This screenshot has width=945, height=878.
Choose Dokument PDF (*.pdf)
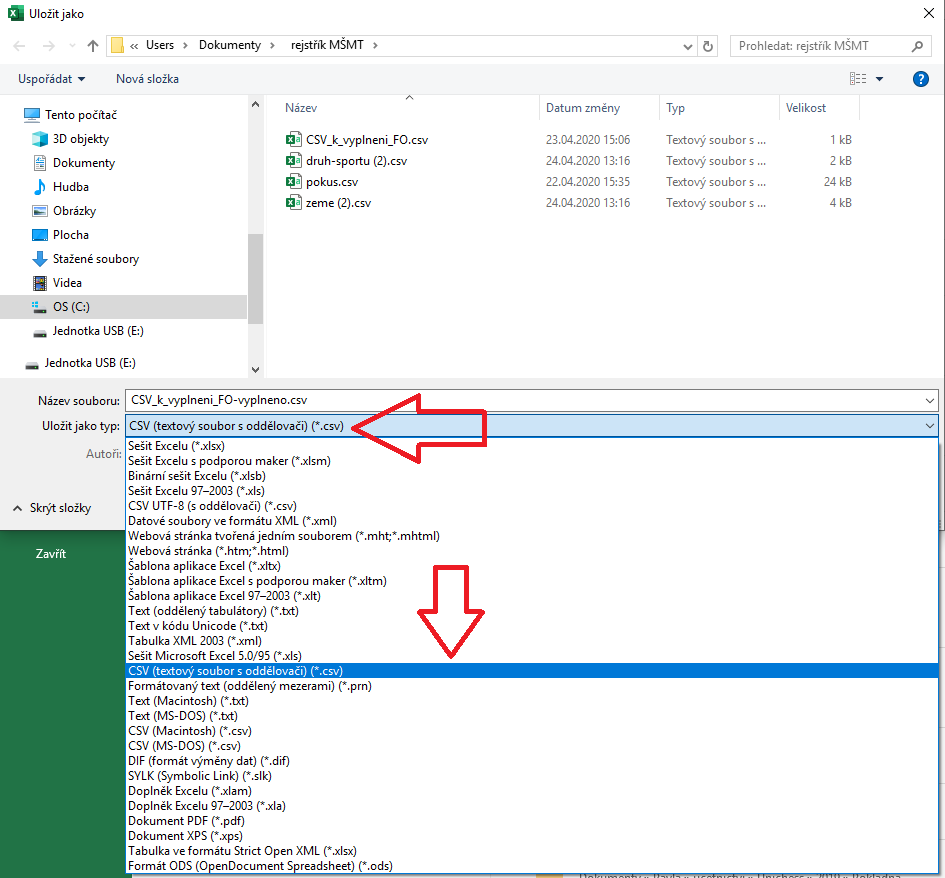pyautogui.click(x=532, y=821)
